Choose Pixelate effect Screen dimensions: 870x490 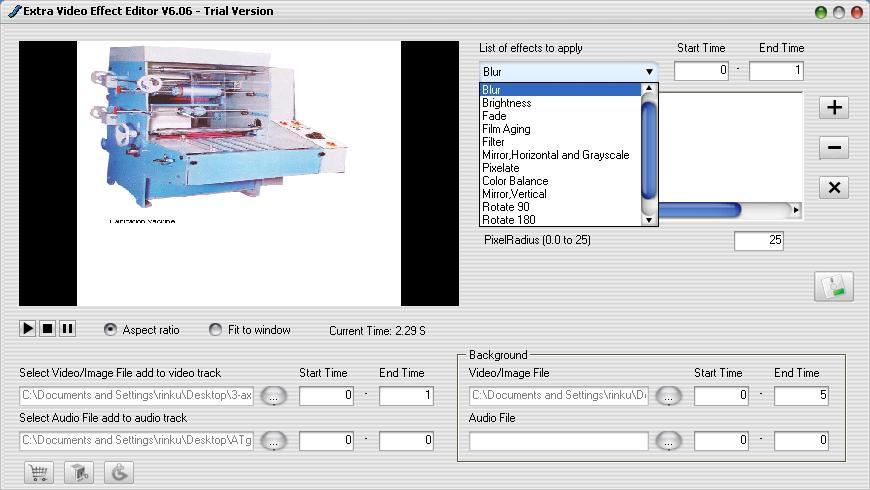(x=560, y=168)
